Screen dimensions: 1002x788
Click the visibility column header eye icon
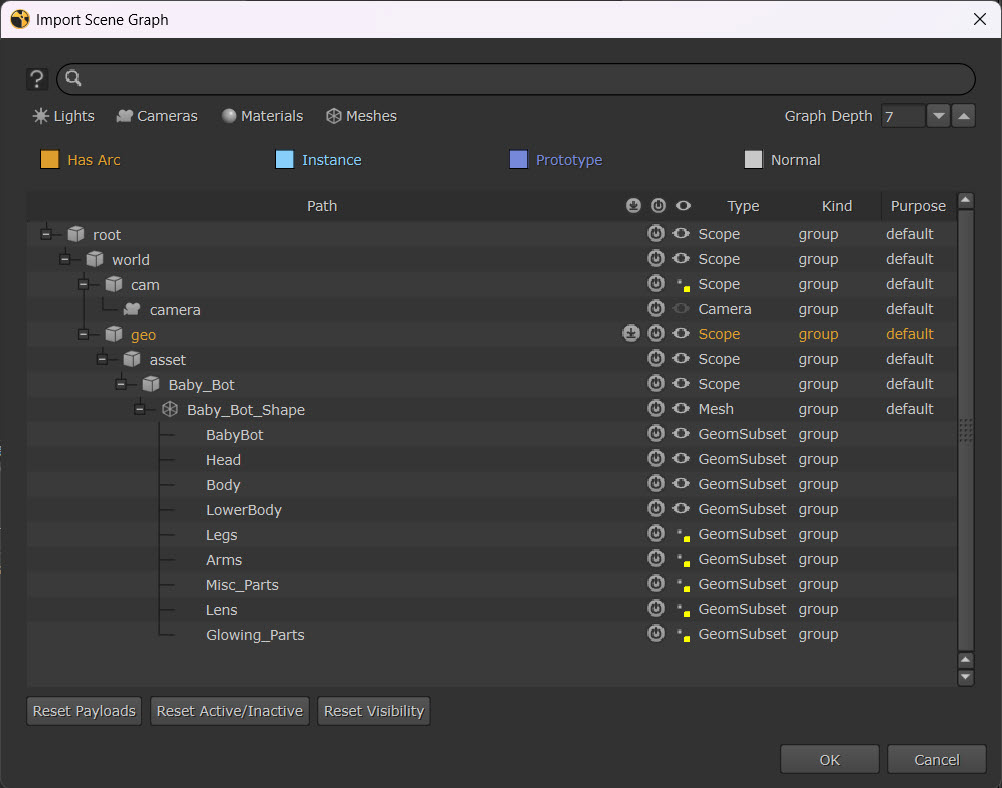683,206
